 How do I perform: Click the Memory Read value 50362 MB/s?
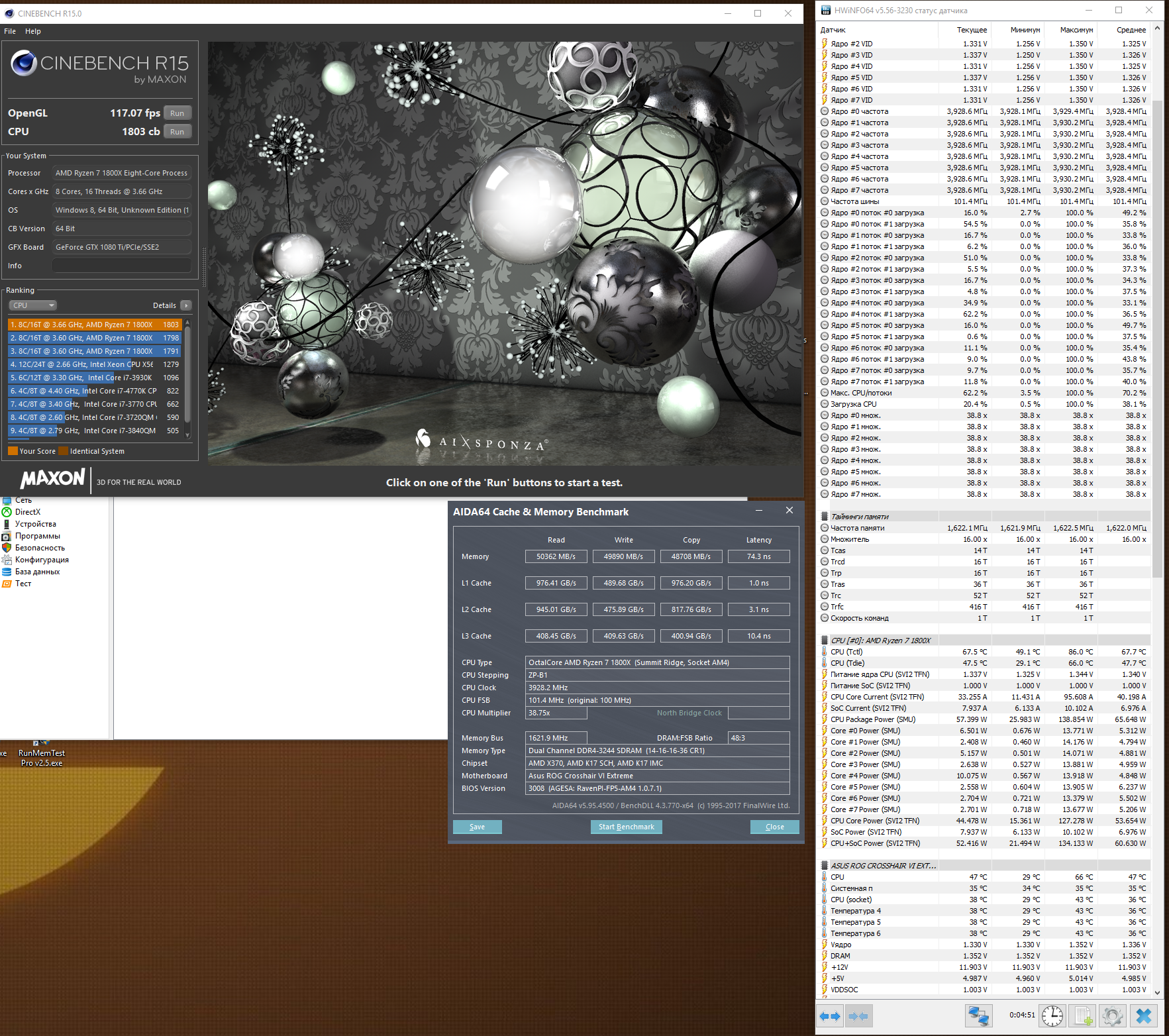pos(556,556)
